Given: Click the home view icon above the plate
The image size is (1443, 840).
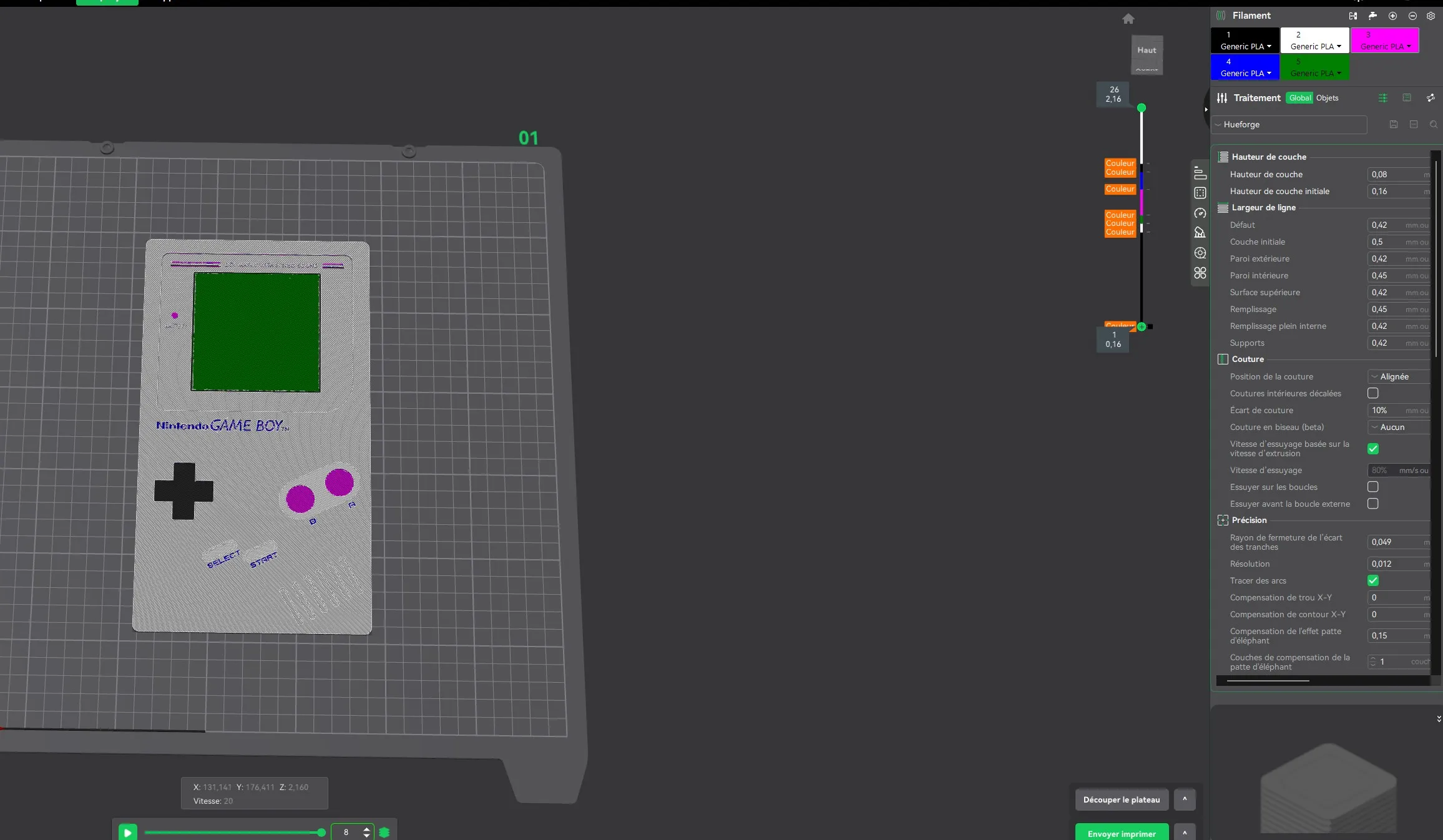Looking at the screenshot, I should point(1128,19).
